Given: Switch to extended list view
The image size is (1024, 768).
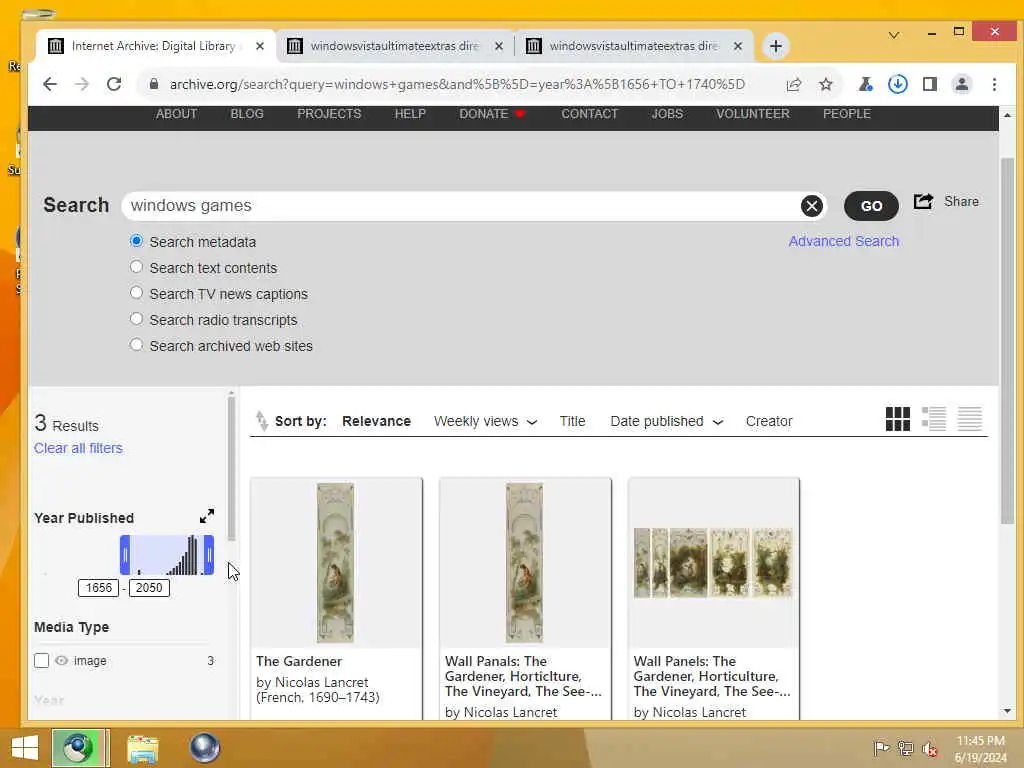Looking at the screenshot, I should (934, 419).
